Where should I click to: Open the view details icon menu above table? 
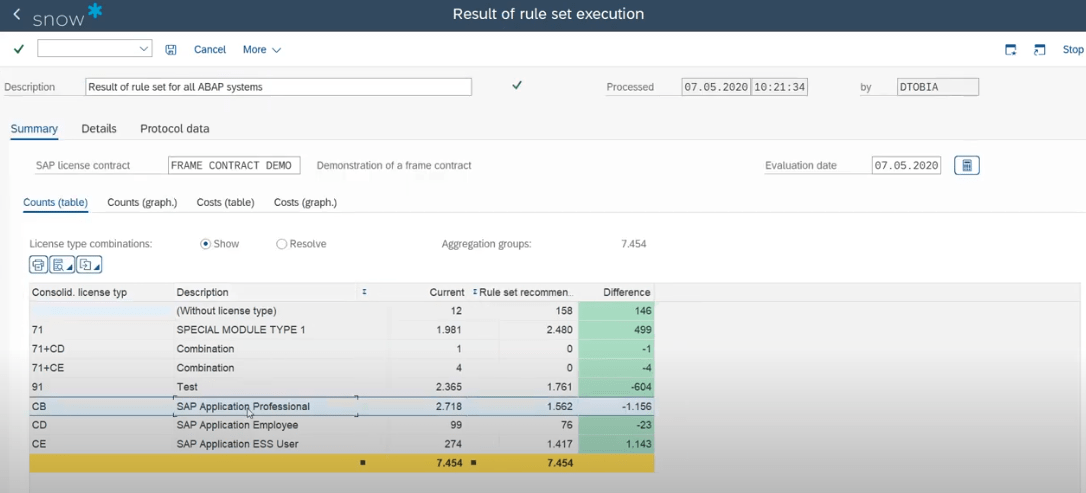(62, 265)
